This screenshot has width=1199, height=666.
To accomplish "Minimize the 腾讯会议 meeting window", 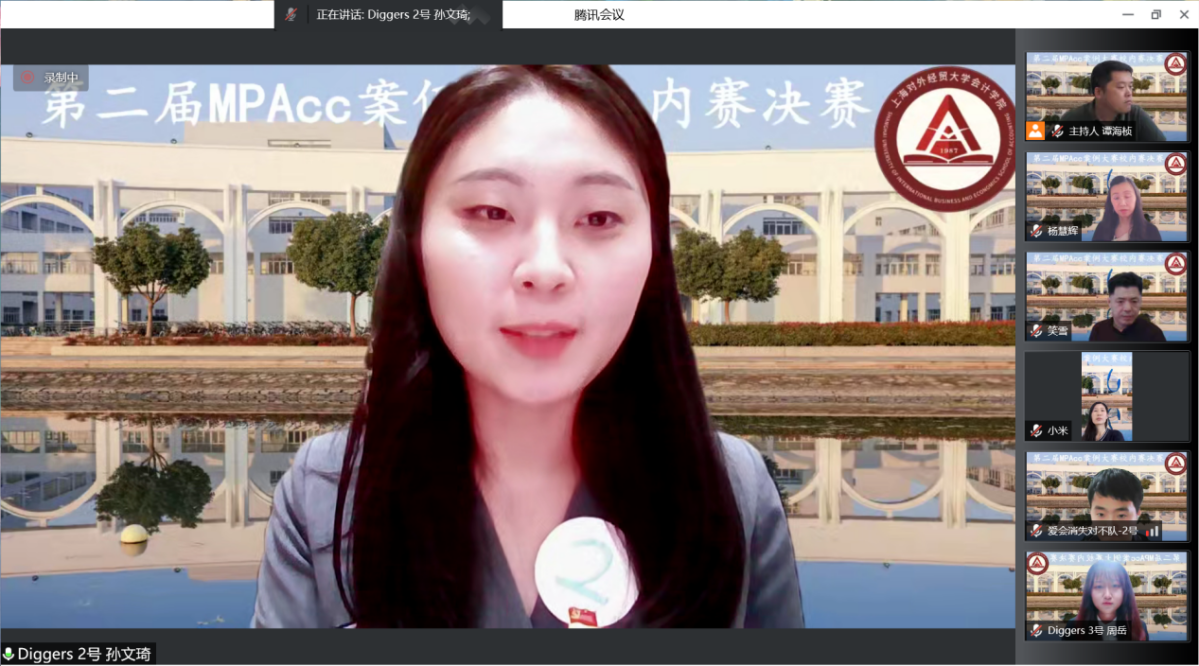I will coord(1127,14).
